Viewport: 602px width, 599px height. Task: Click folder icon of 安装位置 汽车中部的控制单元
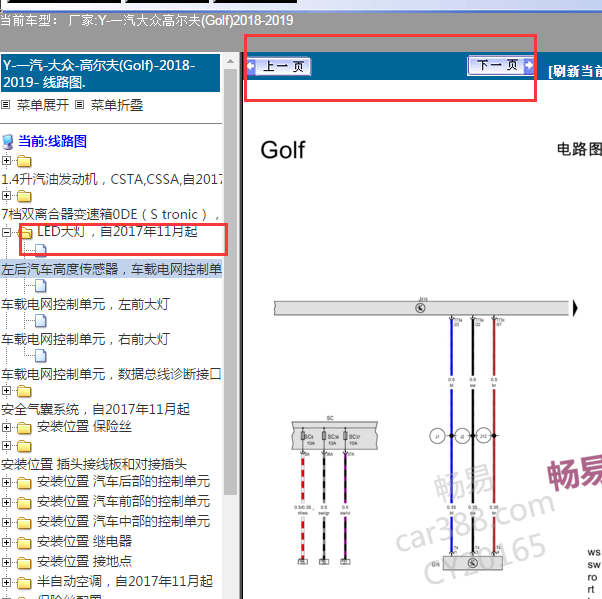24,523
